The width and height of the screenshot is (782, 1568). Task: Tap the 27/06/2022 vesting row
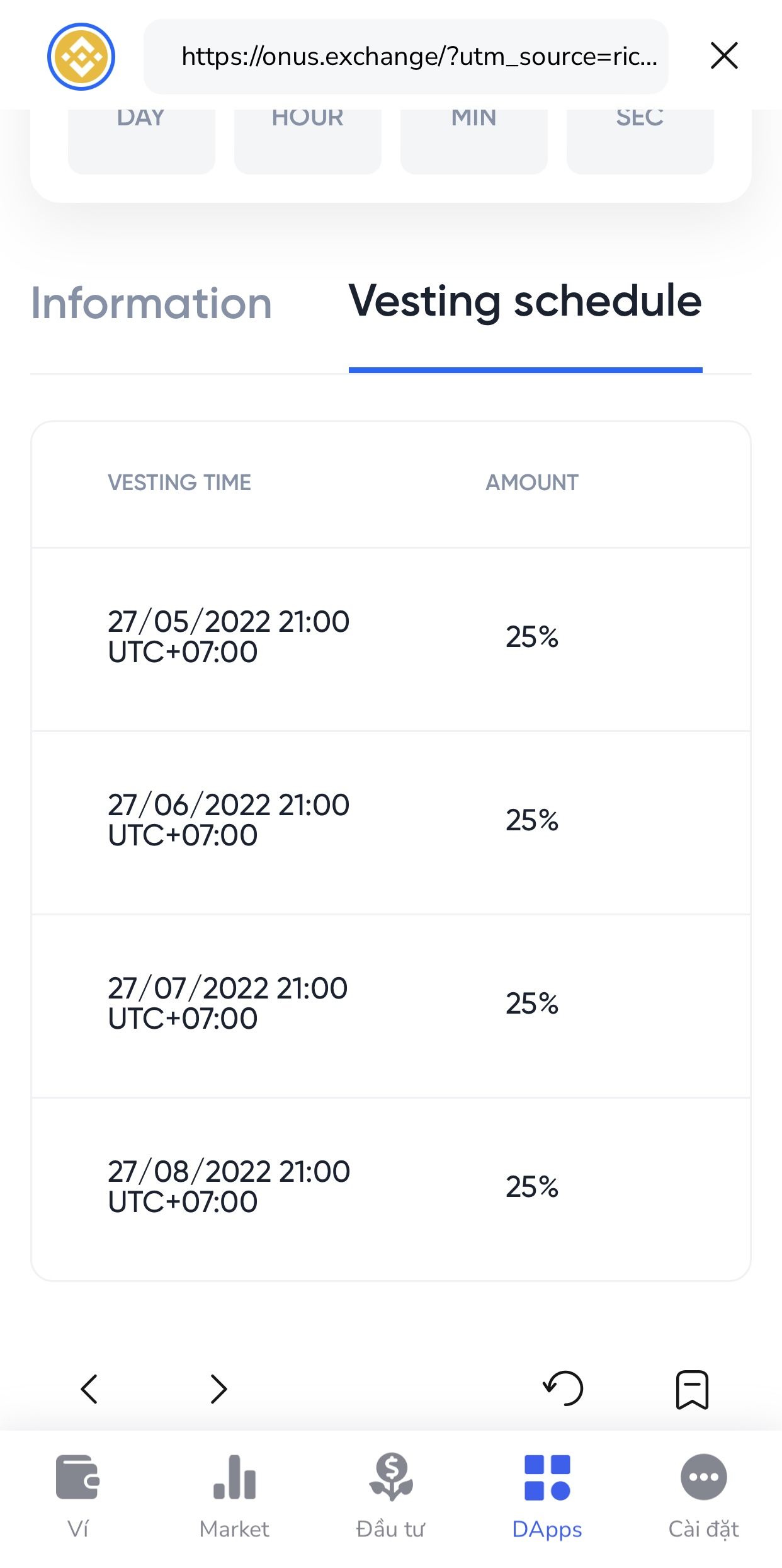(390, 820)
